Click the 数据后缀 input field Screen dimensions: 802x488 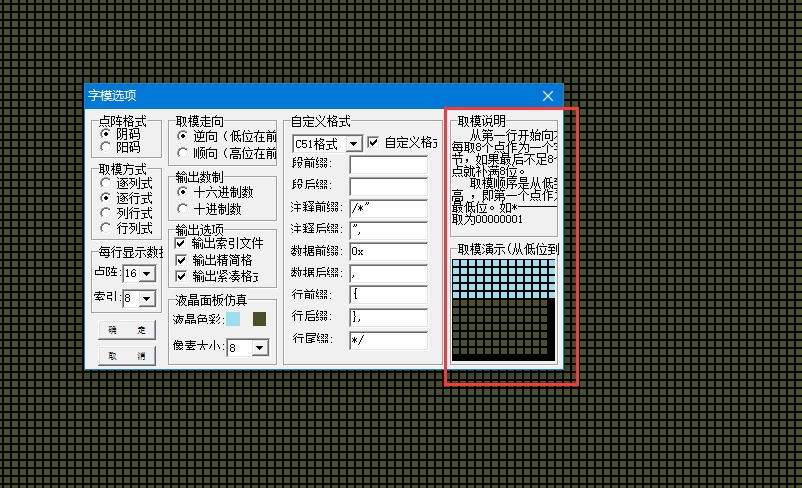pyautogui.click(x=389, y=274)
